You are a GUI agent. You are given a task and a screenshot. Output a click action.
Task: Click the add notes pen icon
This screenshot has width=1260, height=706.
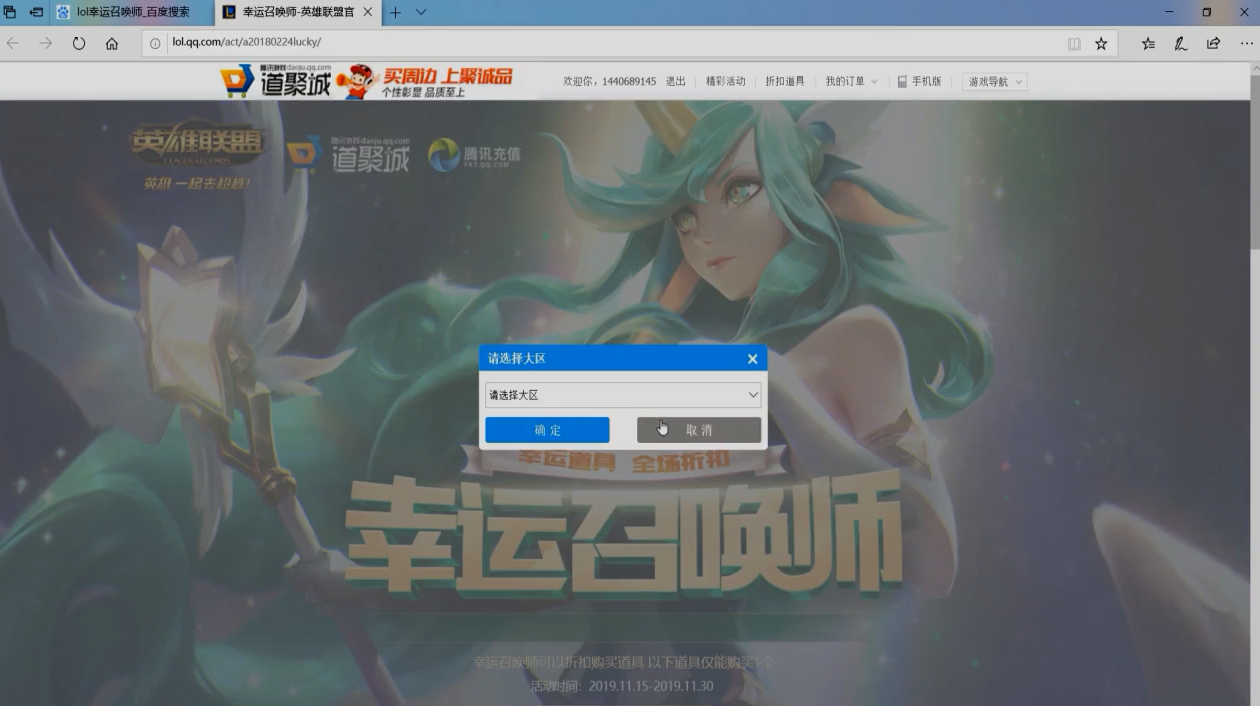pos(1181,43)
